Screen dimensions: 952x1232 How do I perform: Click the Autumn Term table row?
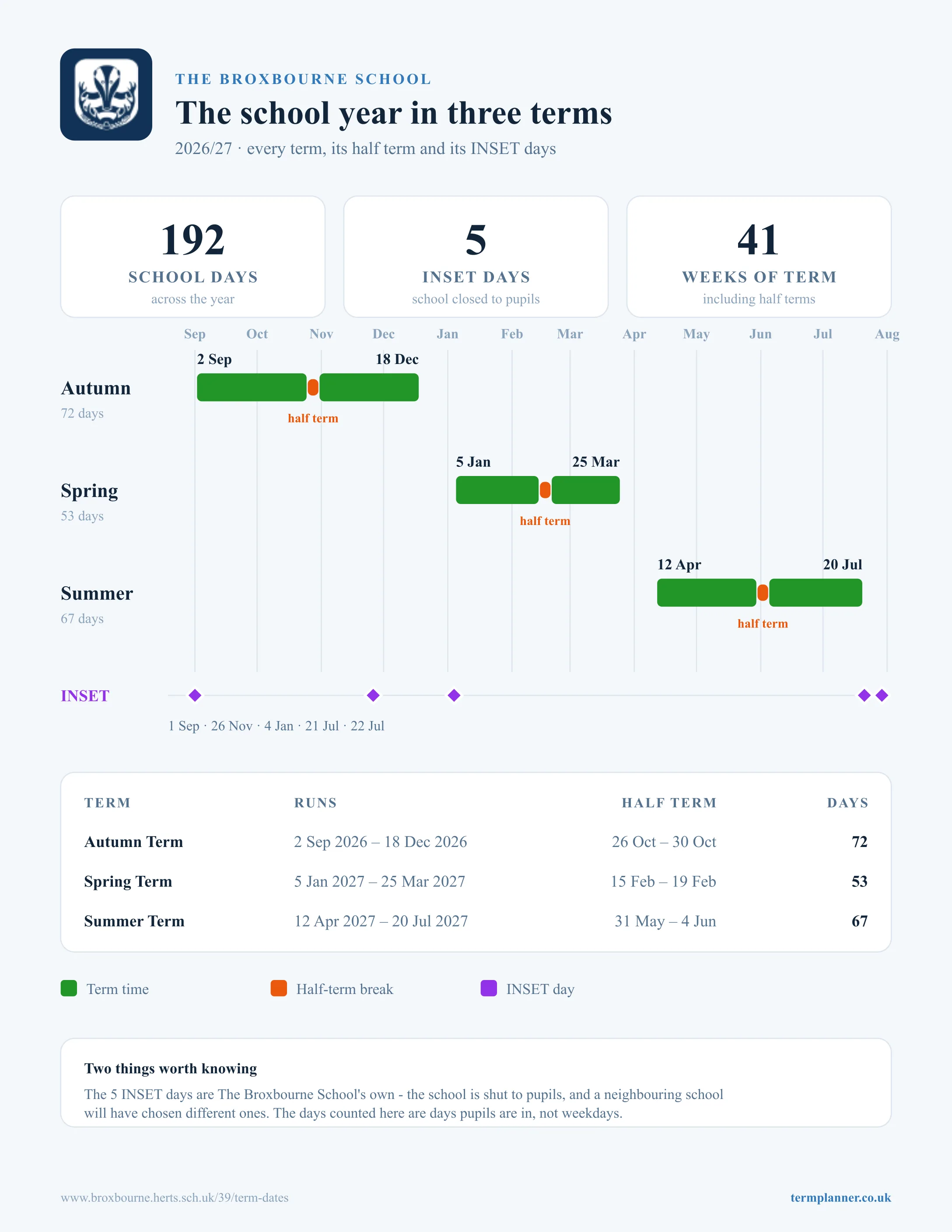click(476, 842)
